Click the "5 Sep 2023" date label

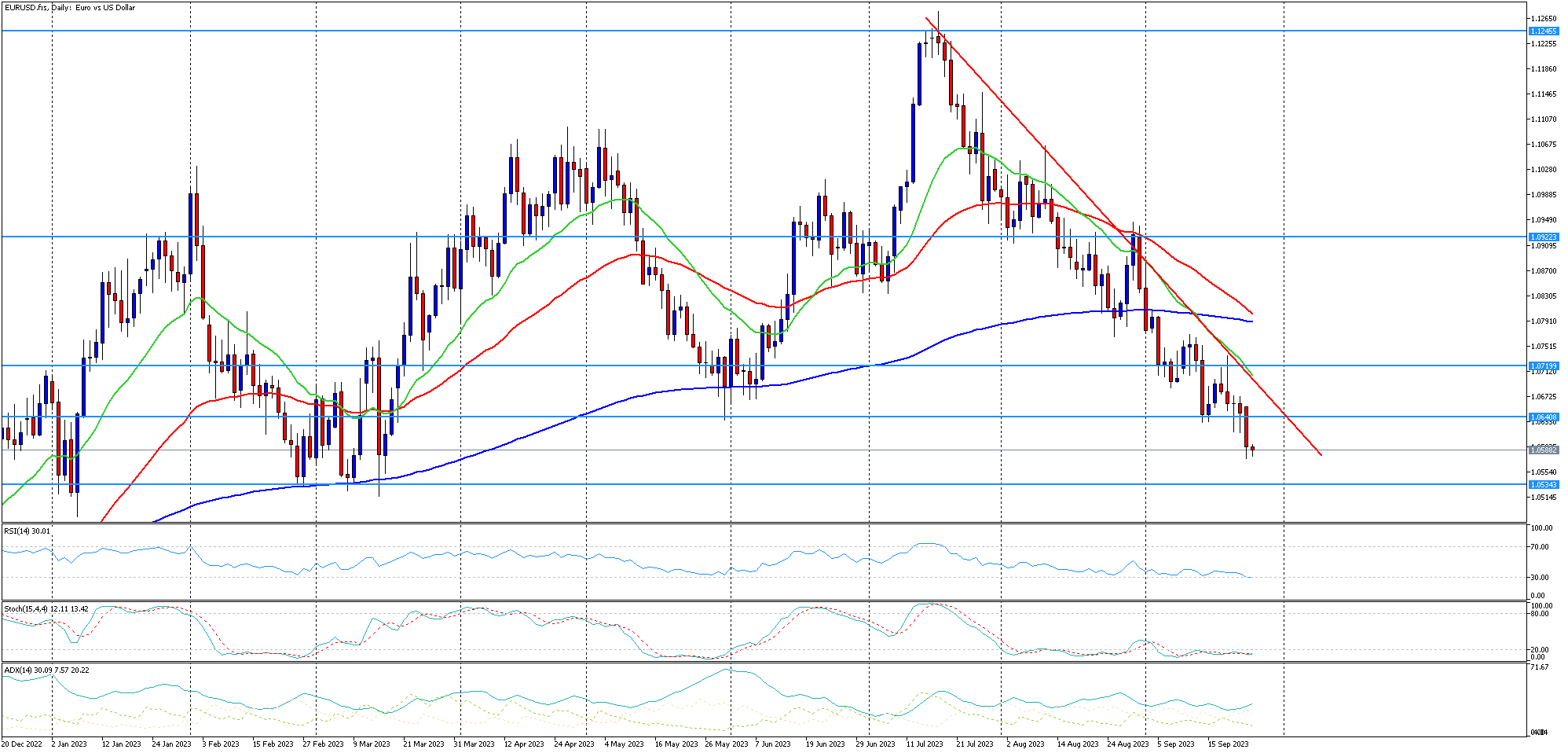1176,744
